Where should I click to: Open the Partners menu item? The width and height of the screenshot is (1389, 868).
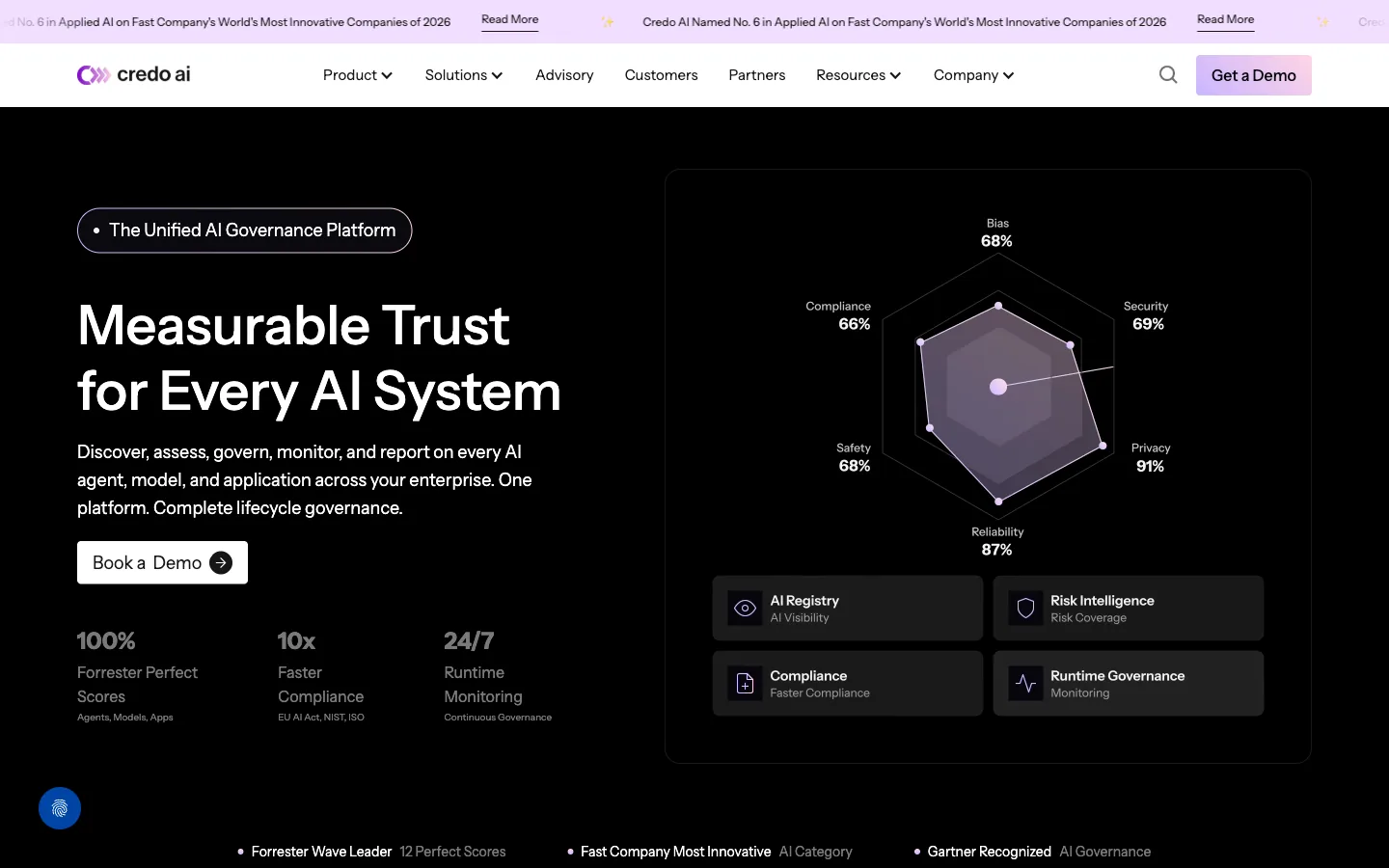click(756, 75)
